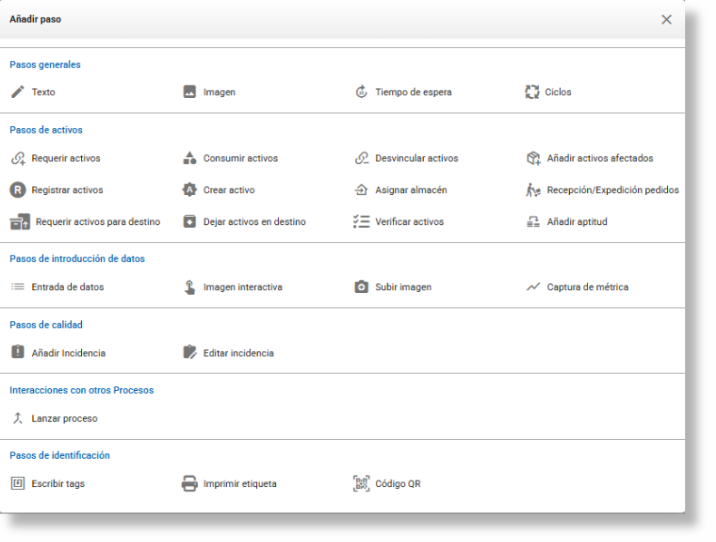
Task: Select the Imprimir etiqueta printer icon
Action: (x=189, y=484)
